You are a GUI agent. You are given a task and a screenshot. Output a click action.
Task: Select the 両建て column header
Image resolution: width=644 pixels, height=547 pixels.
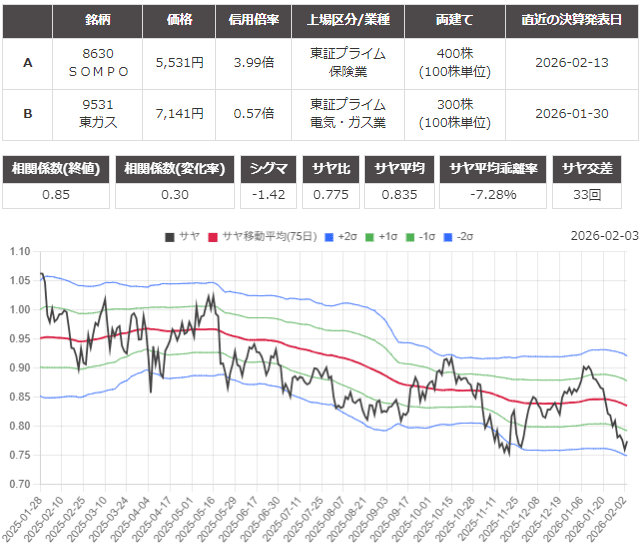[455, 19]
